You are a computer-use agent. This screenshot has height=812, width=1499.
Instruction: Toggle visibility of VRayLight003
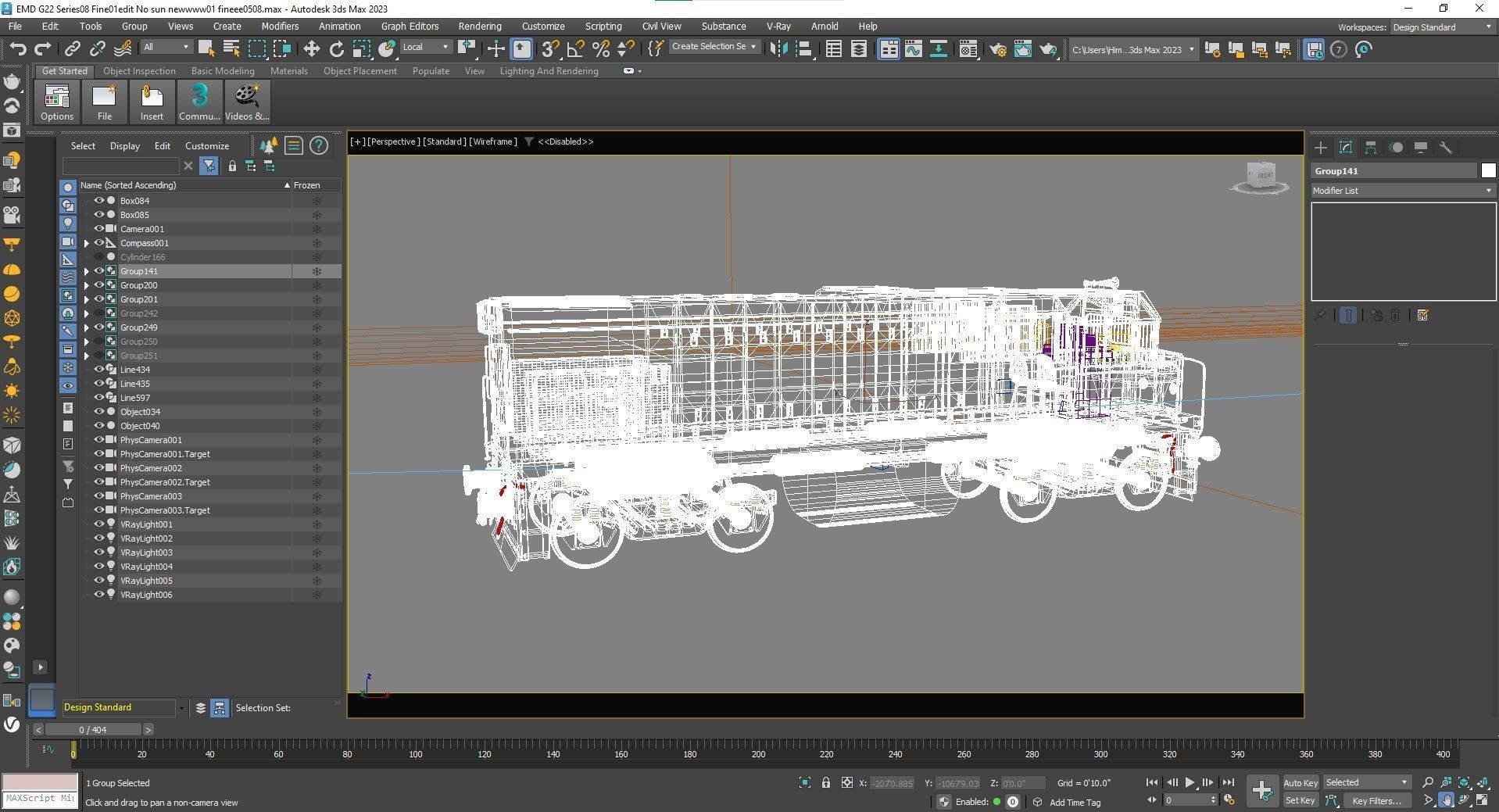99,553
